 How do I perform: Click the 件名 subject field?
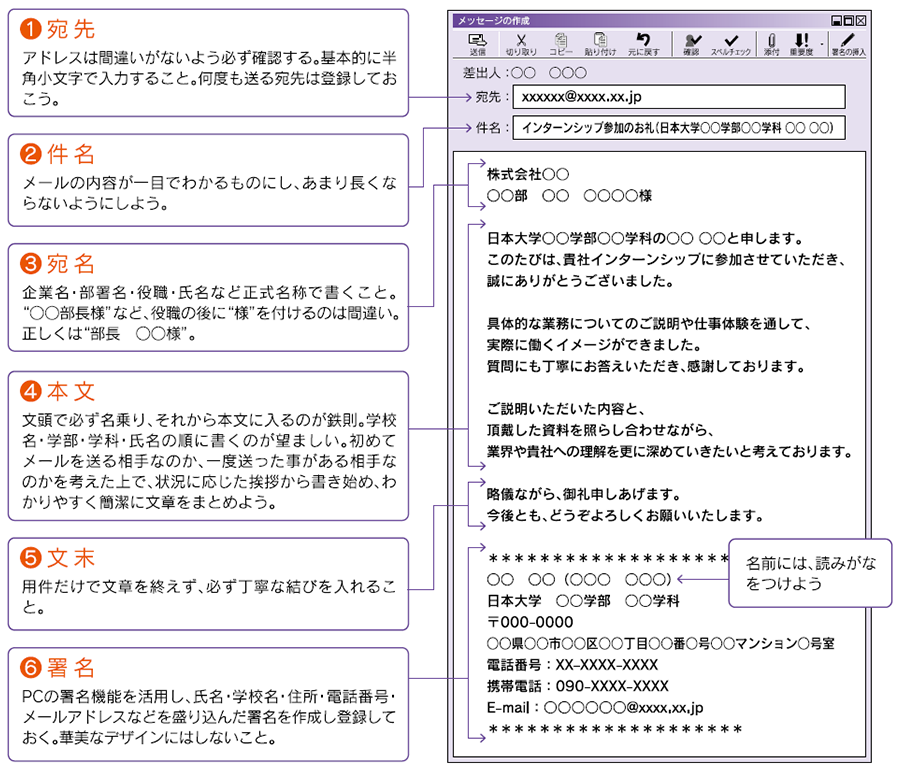678,128
